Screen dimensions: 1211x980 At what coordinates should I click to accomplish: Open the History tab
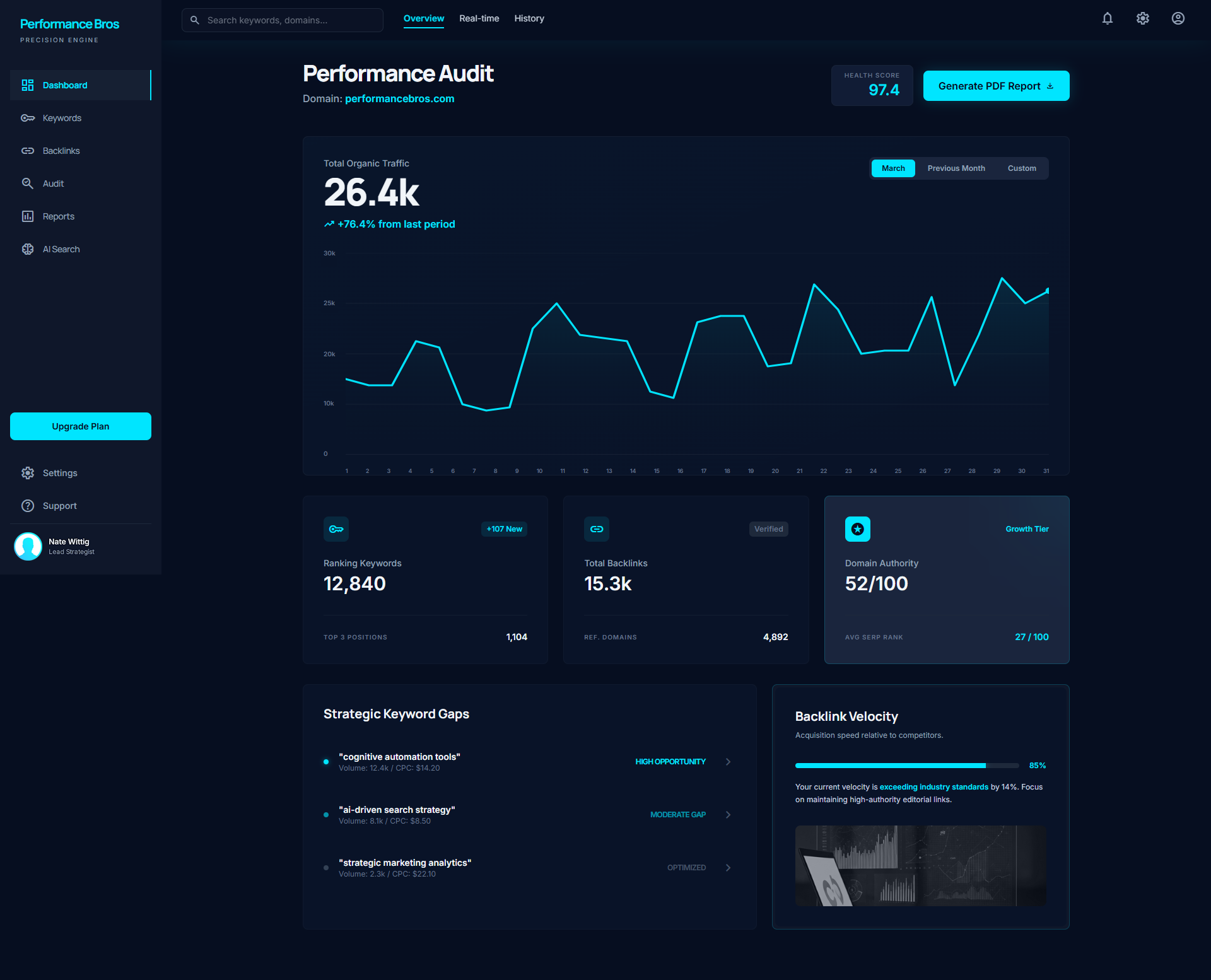pyautogui.click(x=529, y=18)
